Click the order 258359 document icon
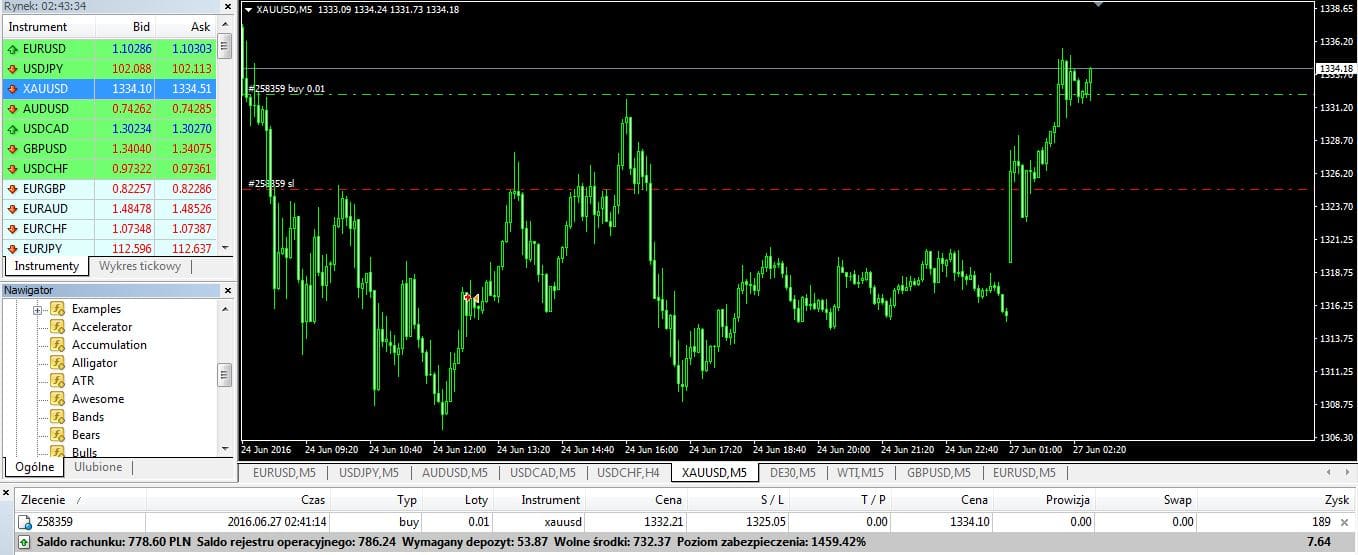The image size is (1358, 555). 25,522
